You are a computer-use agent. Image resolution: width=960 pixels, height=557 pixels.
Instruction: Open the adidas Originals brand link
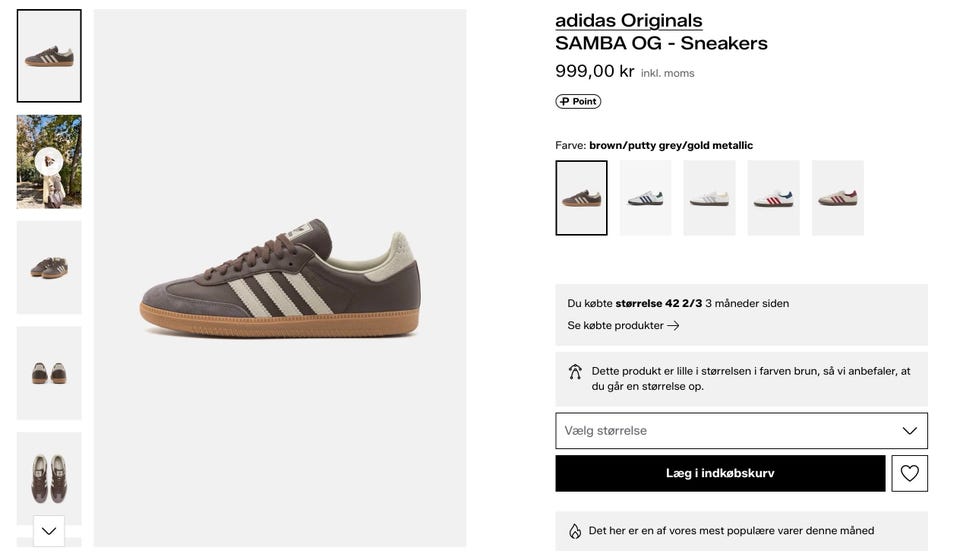[628, 20]
